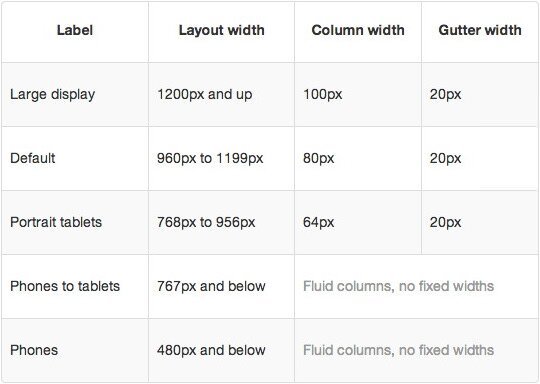Click the Layout width column header
Viewport: 540px width, 384px height.
(222, 30)
